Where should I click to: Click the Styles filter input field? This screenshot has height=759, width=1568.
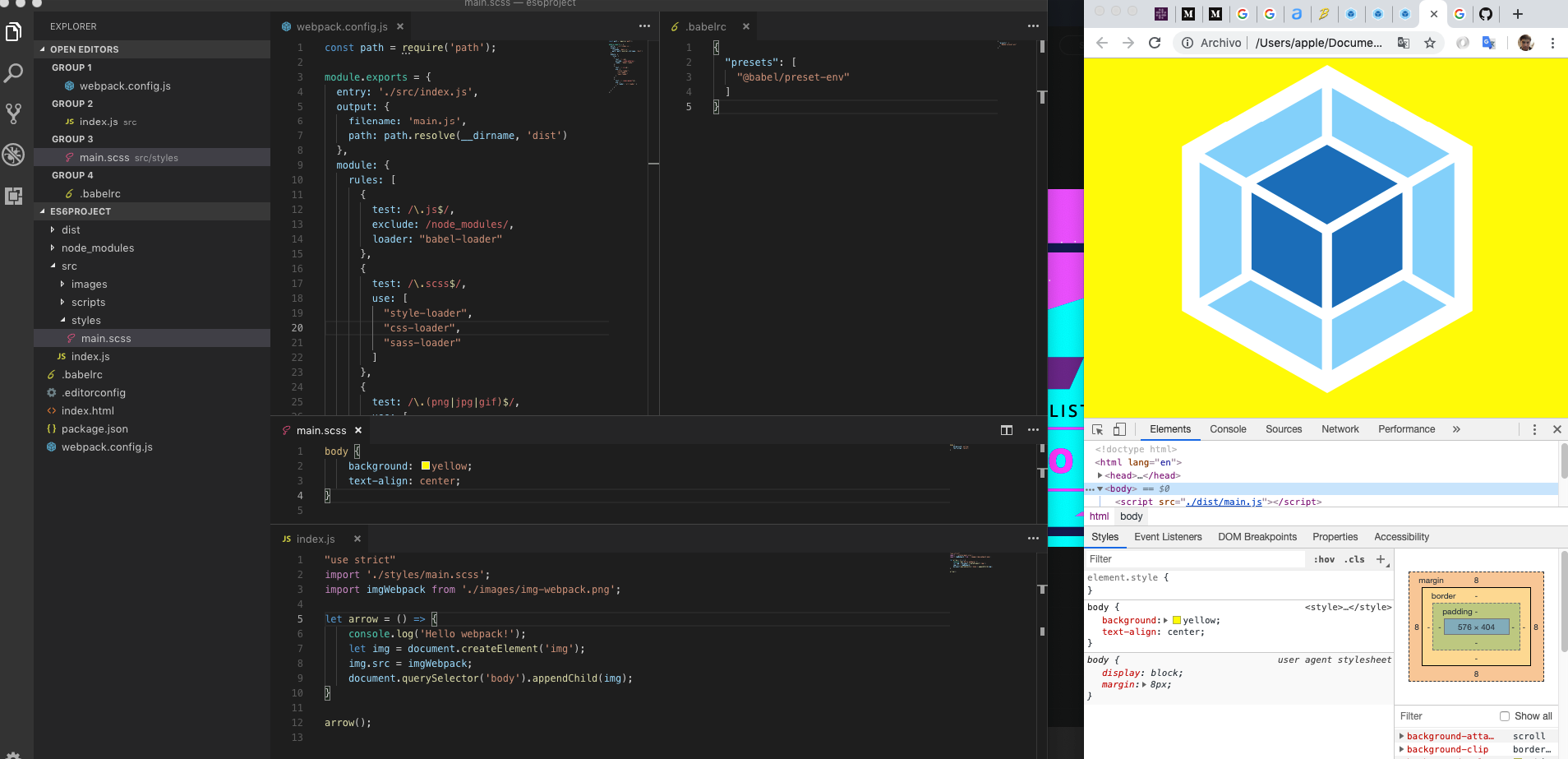pyautogui.click(x=1192, y=558)
